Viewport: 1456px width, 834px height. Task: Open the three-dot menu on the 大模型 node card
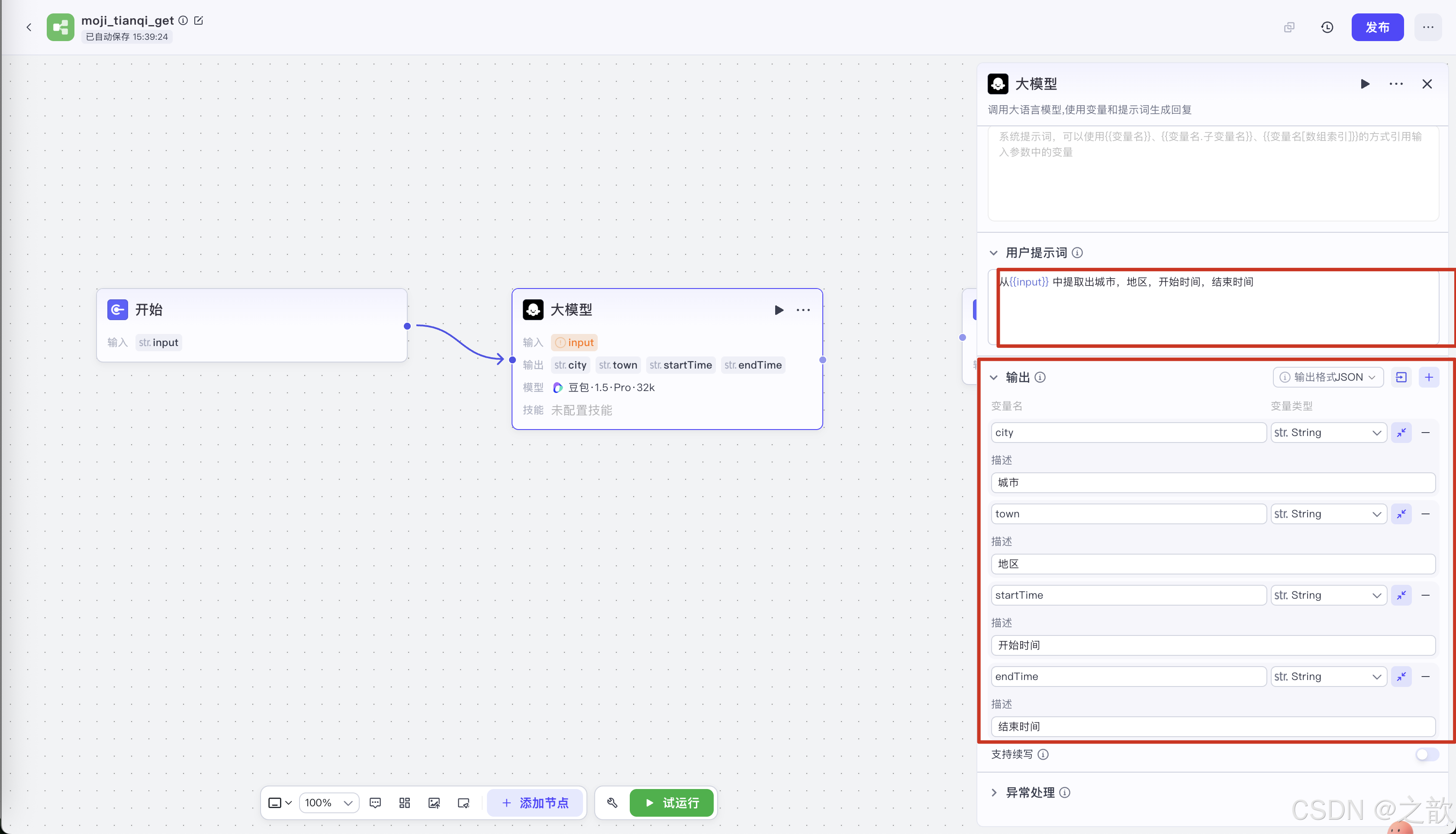pos(803,310)
